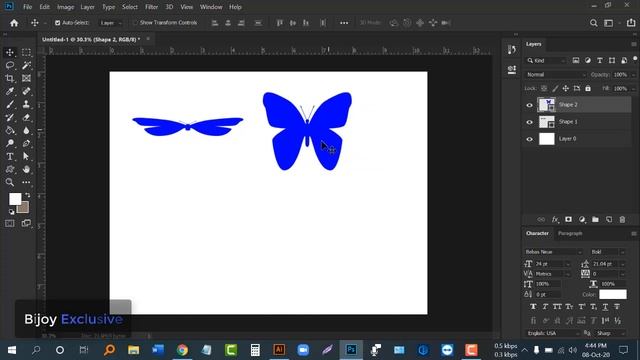
Task: Select the Zoom tool in the toolbox
Action: (x=10, y=182)
